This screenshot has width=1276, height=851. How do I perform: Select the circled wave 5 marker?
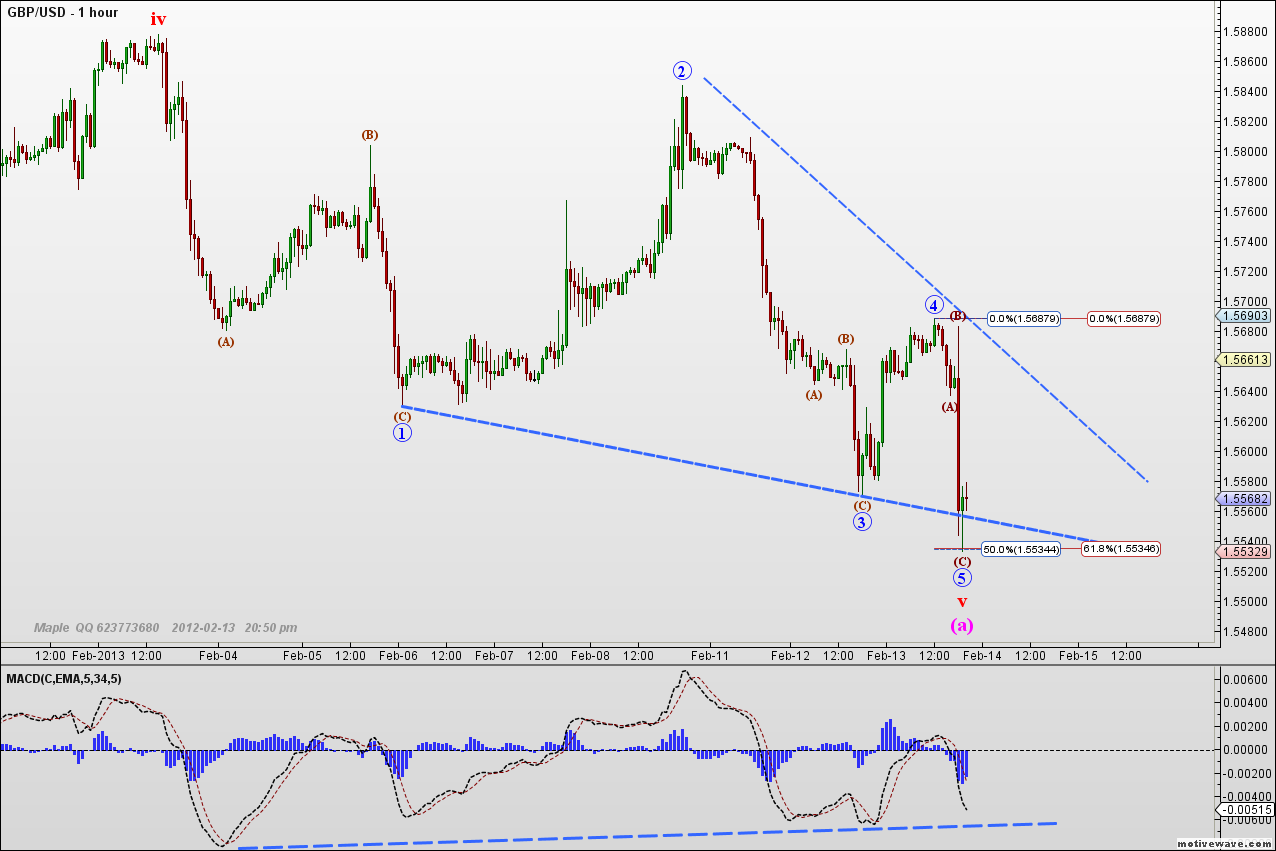tap(962, 577)
